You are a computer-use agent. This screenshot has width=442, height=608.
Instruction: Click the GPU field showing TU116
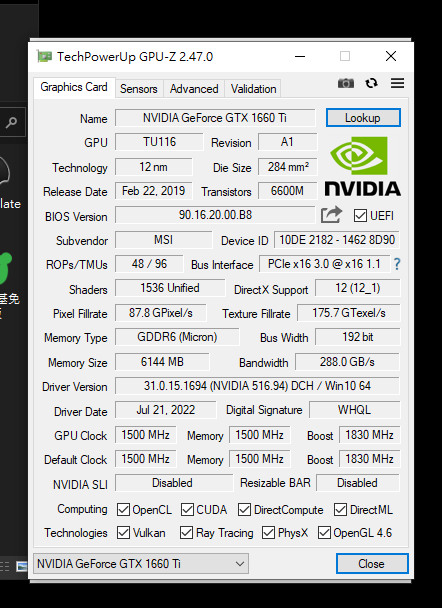159,142
